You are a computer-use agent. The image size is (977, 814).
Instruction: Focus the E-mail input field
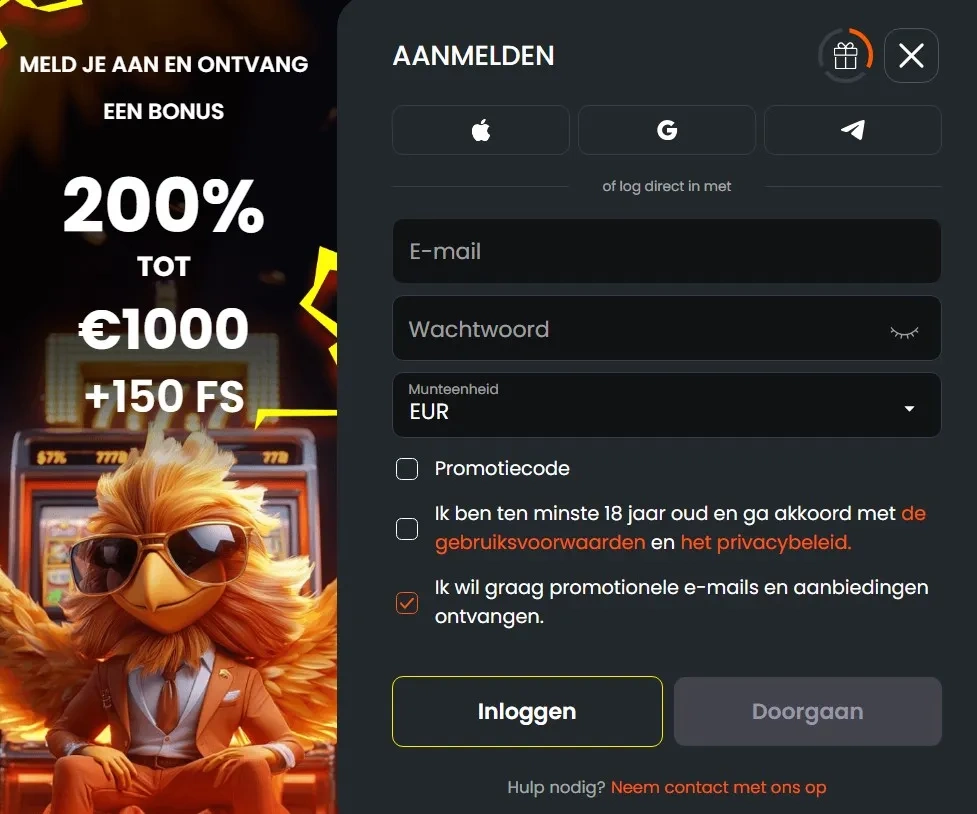(x=667, y=251)
